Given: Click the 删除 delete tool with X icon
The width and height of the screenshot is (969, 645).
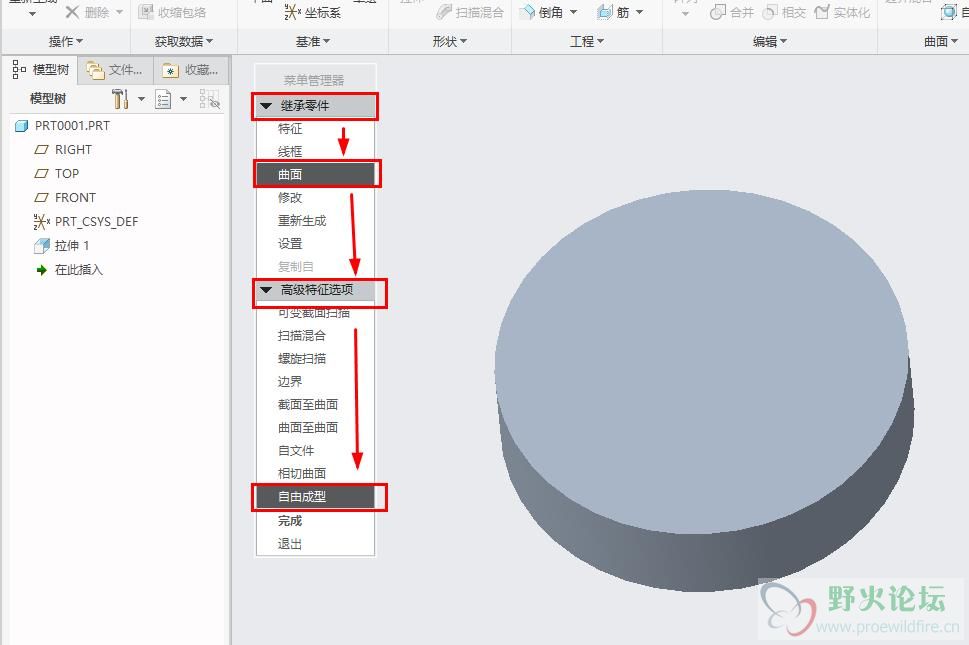Looking at the screenshot, I should (87, 12).
